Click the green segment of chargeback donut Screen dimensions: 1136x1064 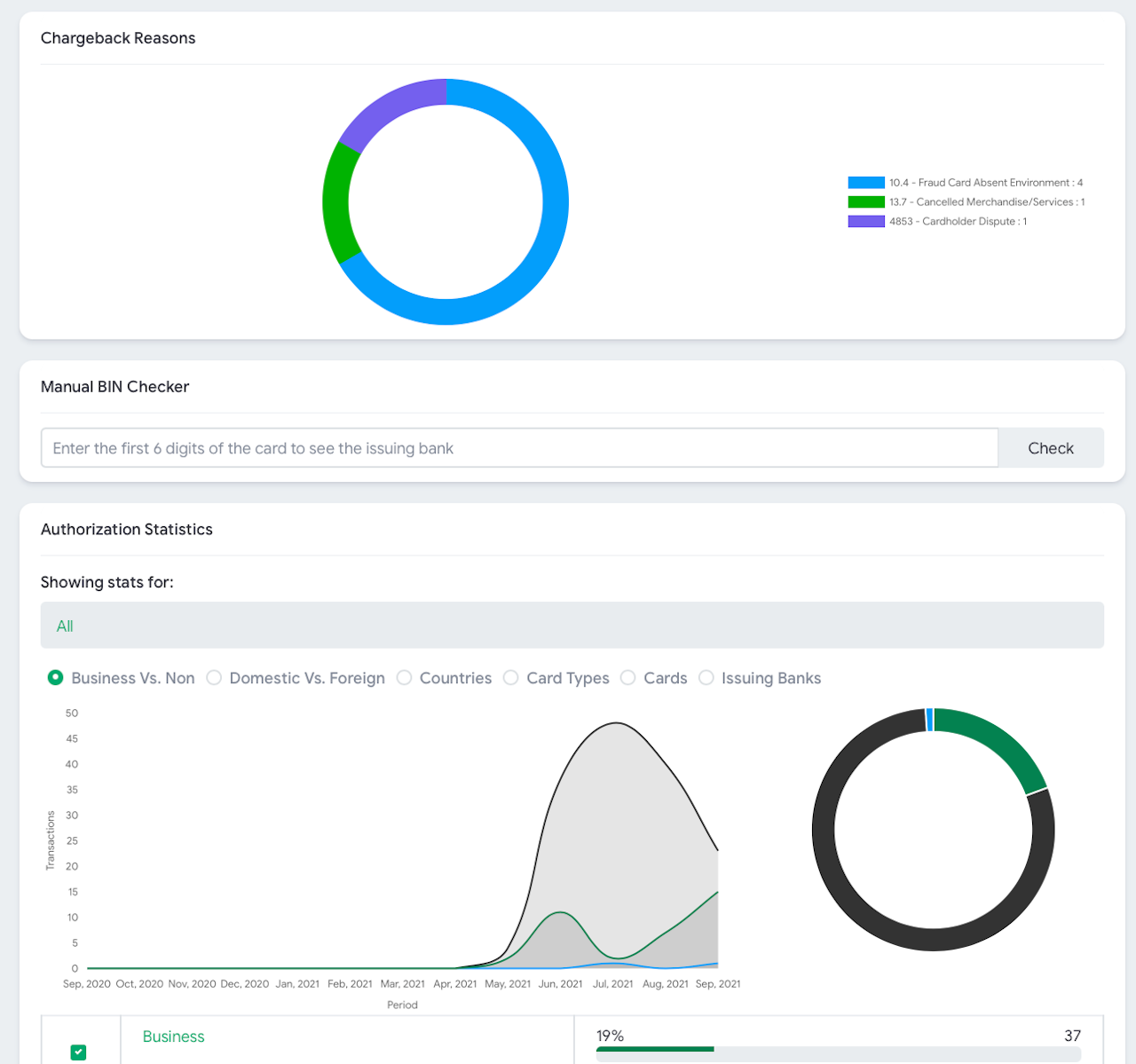point(336,203)
